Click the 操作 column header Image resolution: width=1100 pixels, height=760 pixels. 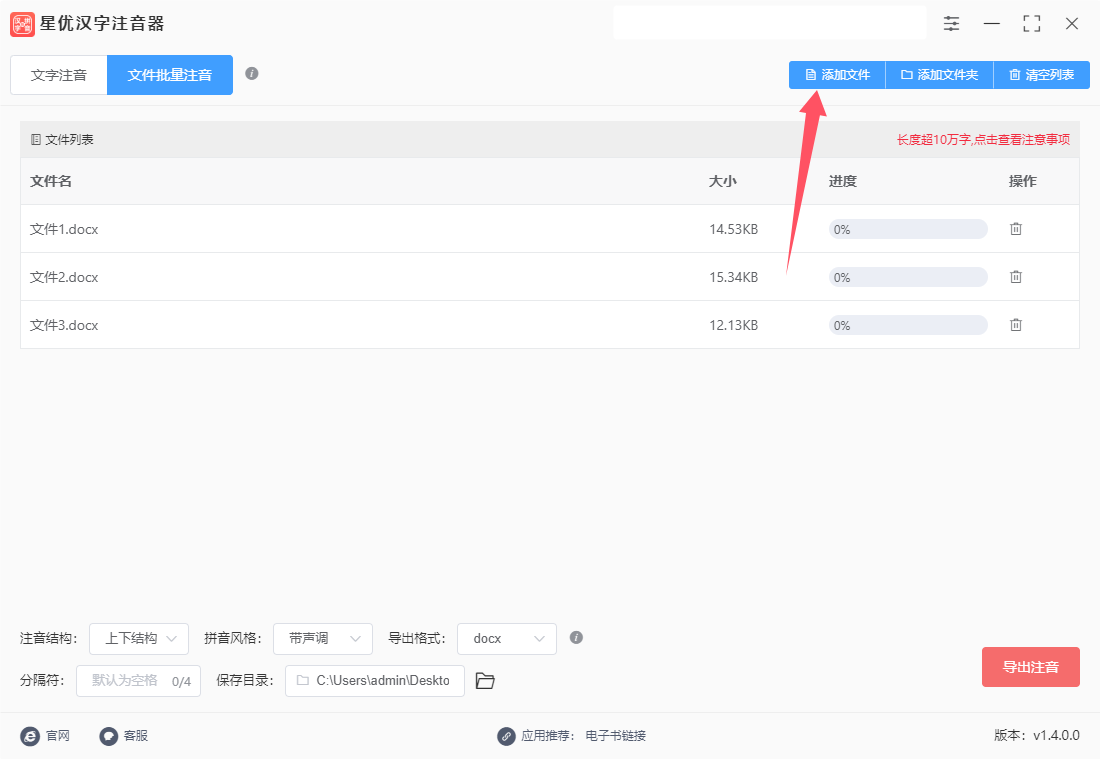[x=1023, y=181]
